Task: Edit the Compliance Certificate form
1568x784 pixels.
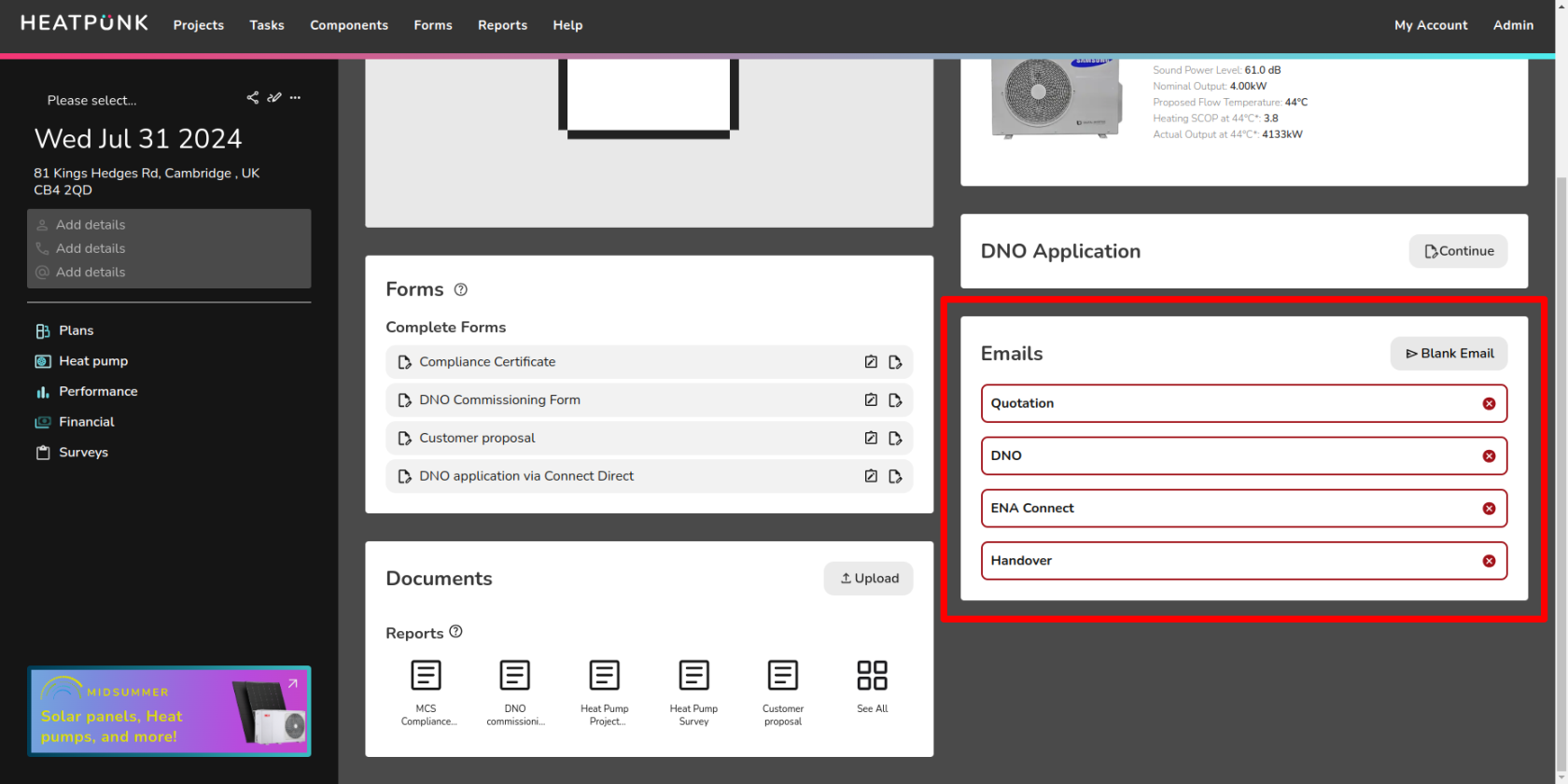Action: click(871, 362)
